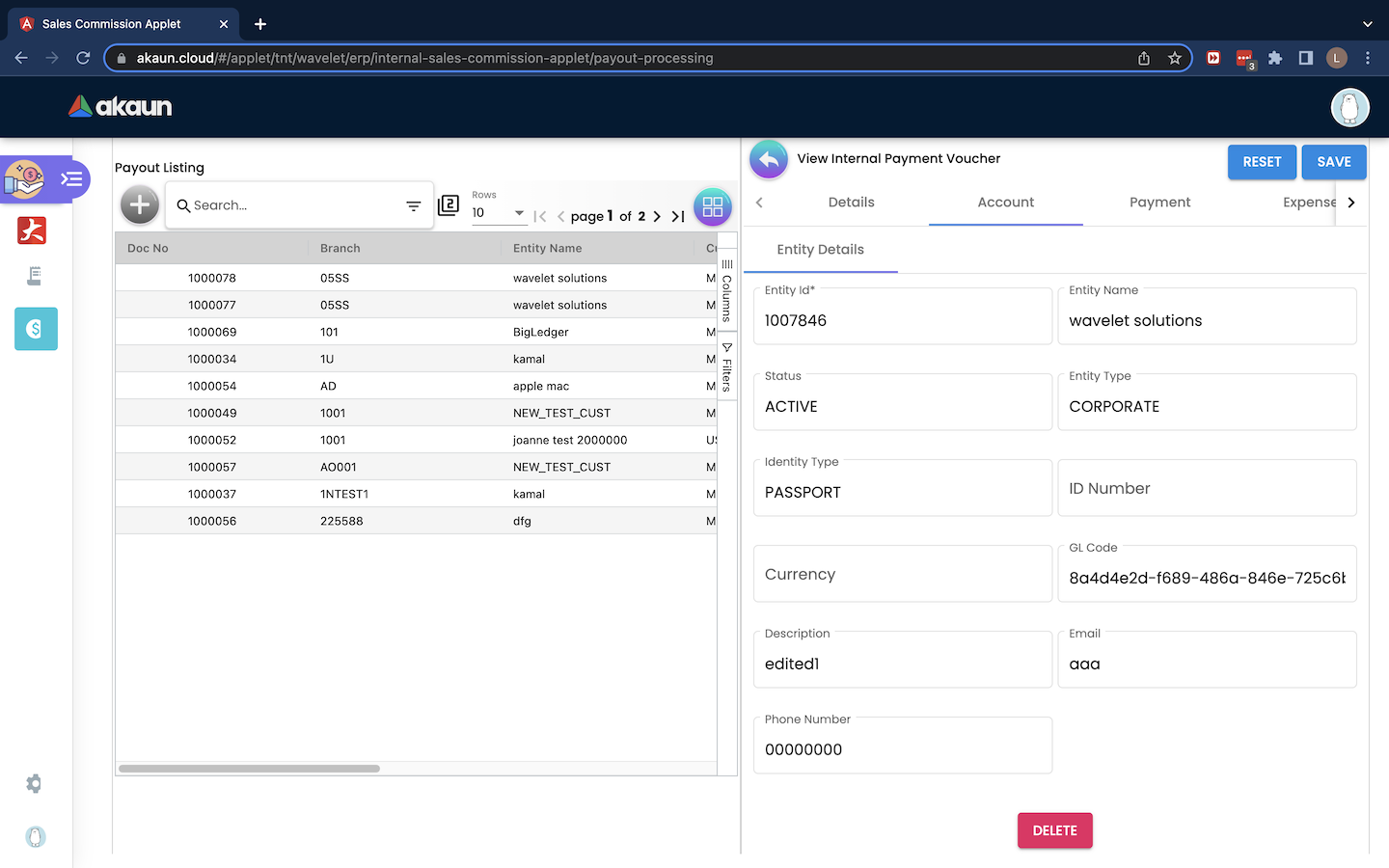Image resolution: width=1389 pixels, height=868 pixels.
Task: Go to next page of payout listing
Action: tap(657, 217)
